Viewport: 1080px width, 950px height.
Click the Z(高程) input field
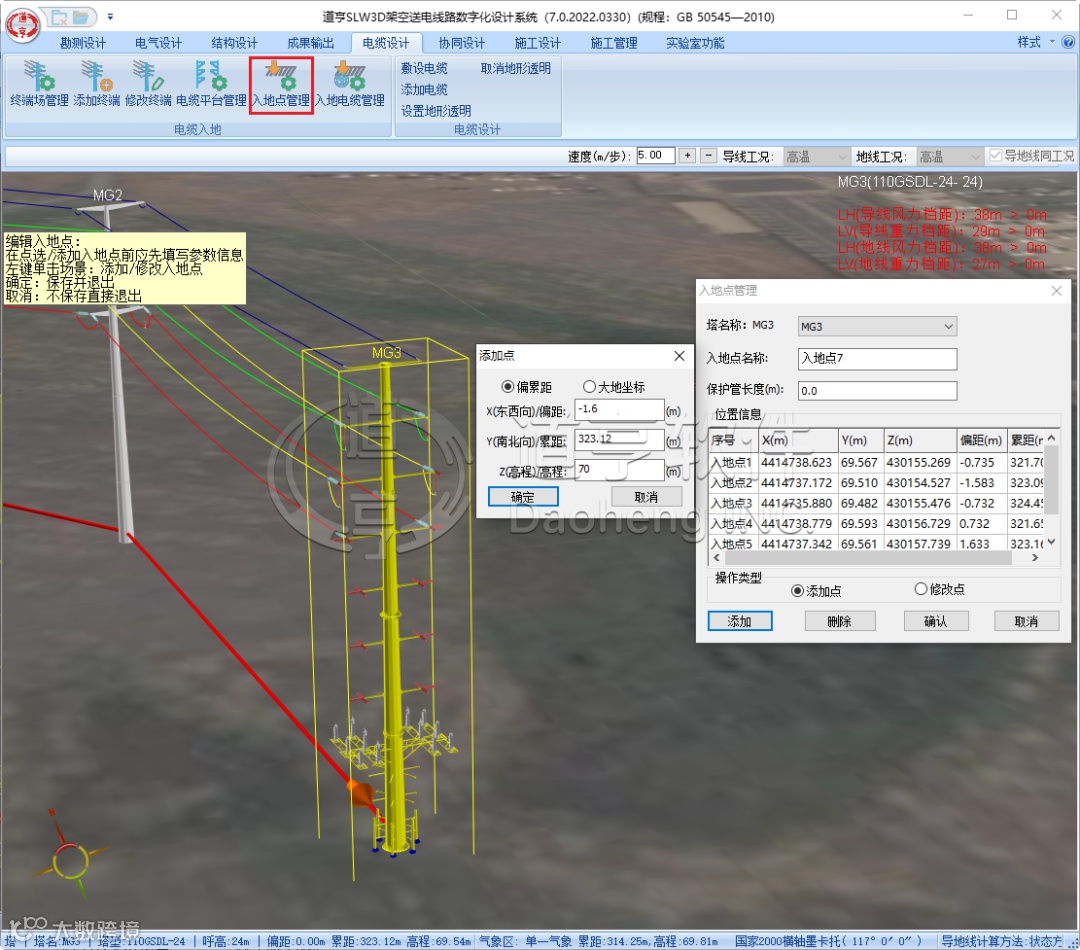(619, 470)
